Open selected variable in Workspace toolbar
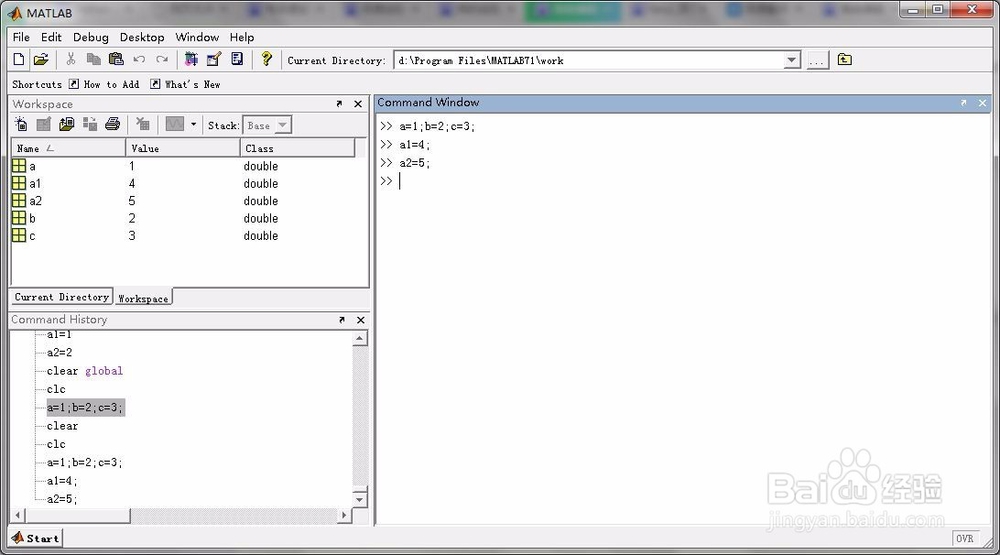Screen dimensions: 1000x555 43,124
